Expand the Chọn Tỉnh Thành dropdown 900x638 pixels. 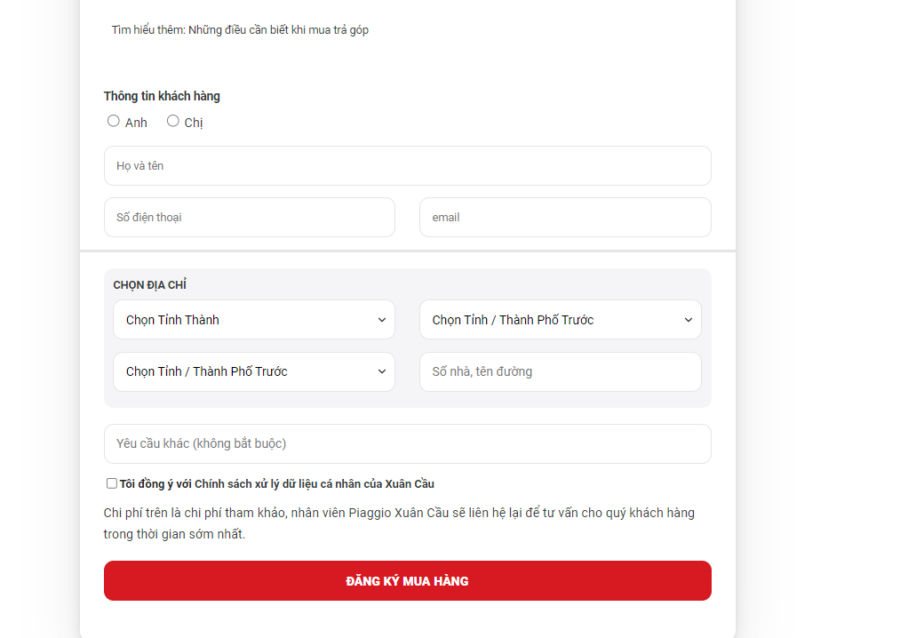[253, 320]
